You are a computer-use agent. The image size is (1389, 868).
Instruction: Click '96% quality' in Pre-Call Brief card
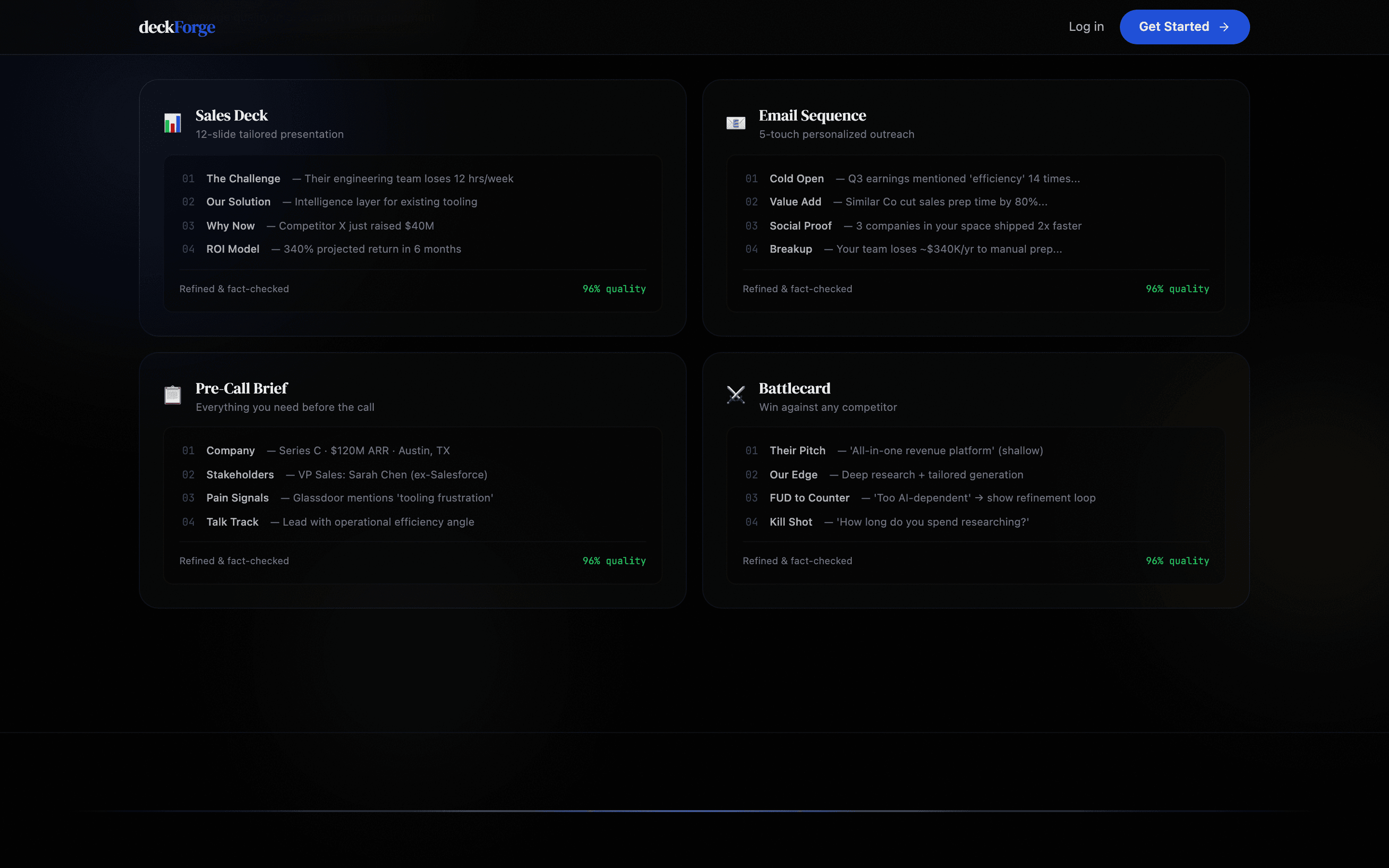coord(614,561)
